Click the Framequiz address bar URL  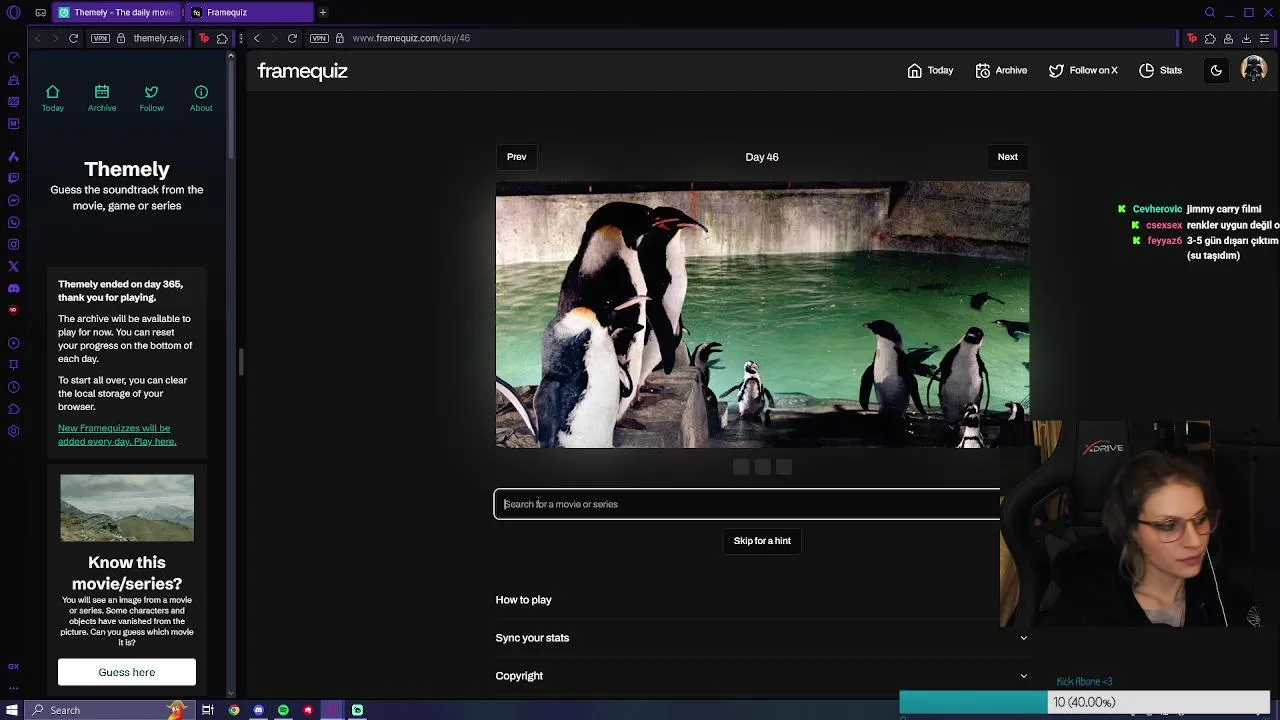(411, 38)
